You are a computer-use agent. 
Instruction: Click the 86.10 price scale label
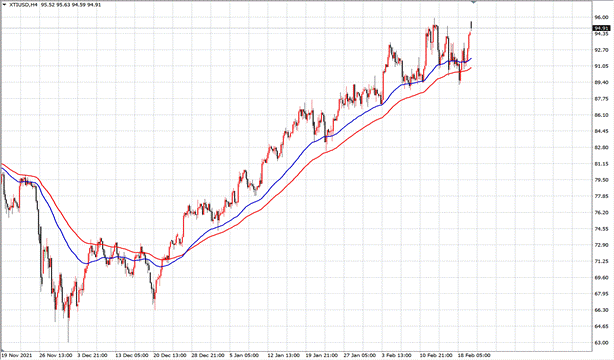click(601, 115)
